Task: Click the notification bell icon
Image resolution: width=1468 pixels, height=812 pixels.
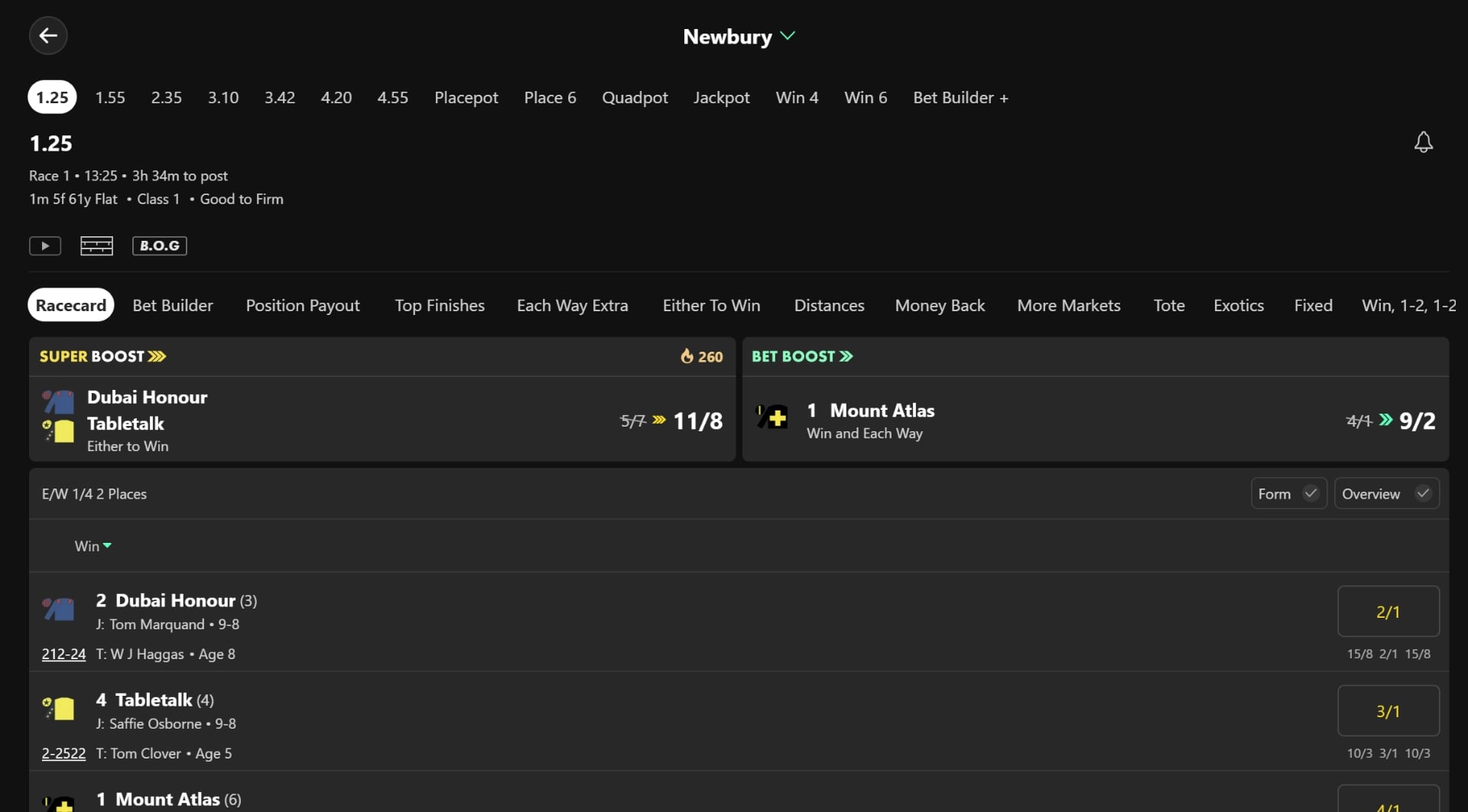Action: point(1423,142)
